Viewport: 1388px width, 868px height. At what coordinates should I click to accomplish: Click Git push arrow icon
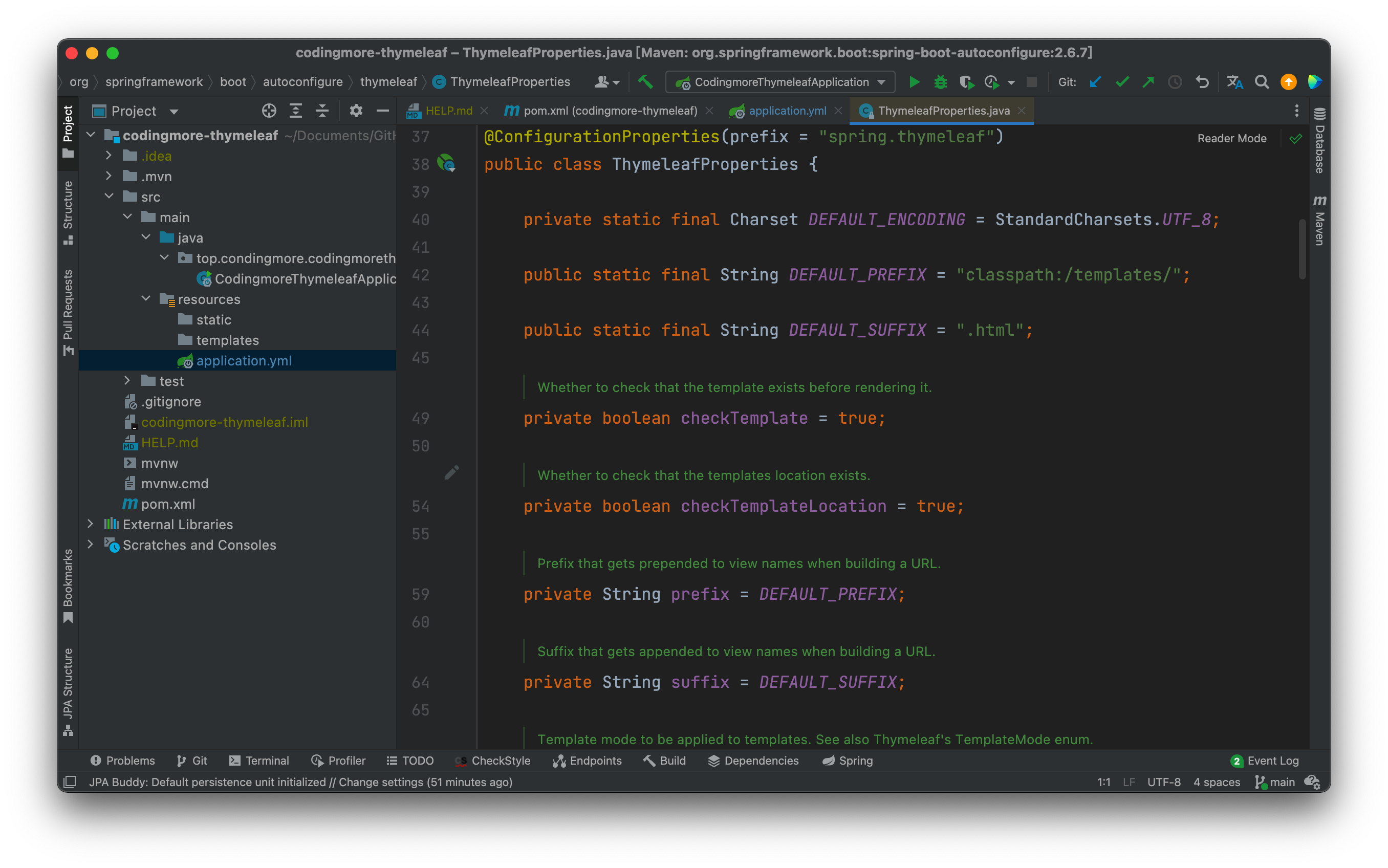[x=1148, y=82]
